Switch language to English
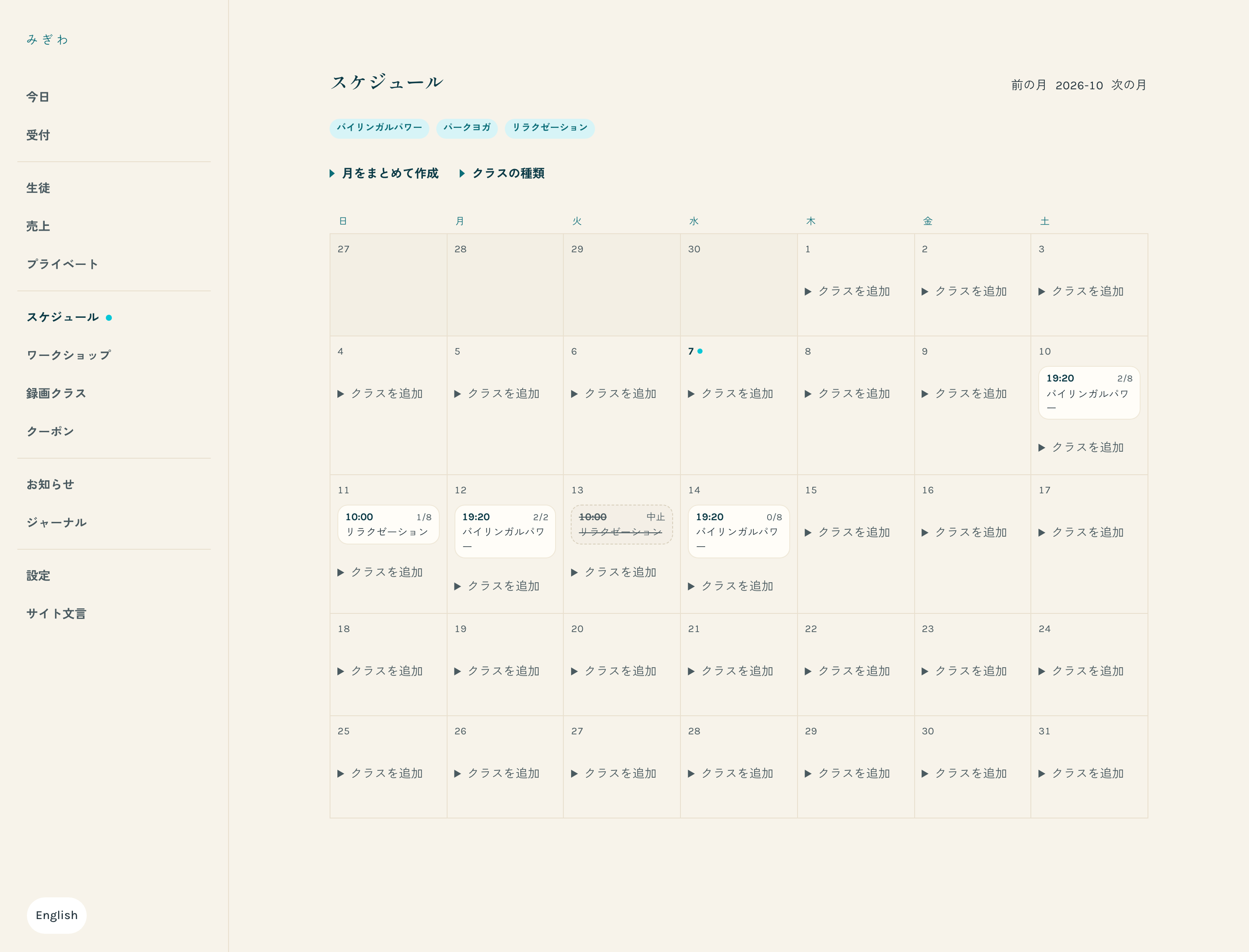The image size is (1249, 952). click(x=57, y=915)
